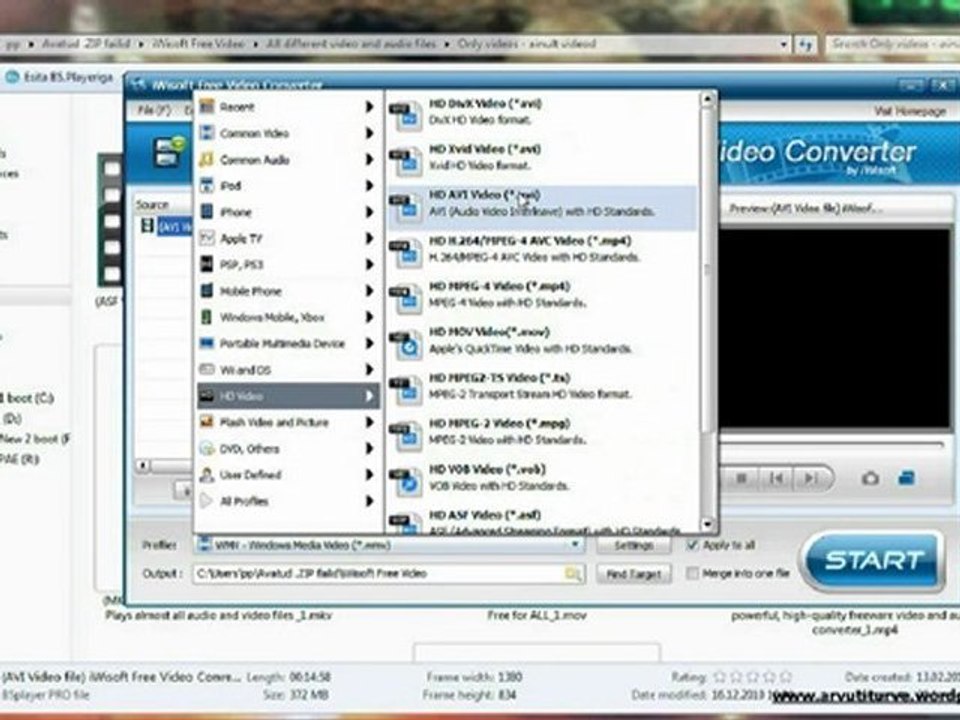The height and width of the screenshot is (720, 960).
Task: Expand the Wii and DS submenu arrow
Action: (369, 370)
